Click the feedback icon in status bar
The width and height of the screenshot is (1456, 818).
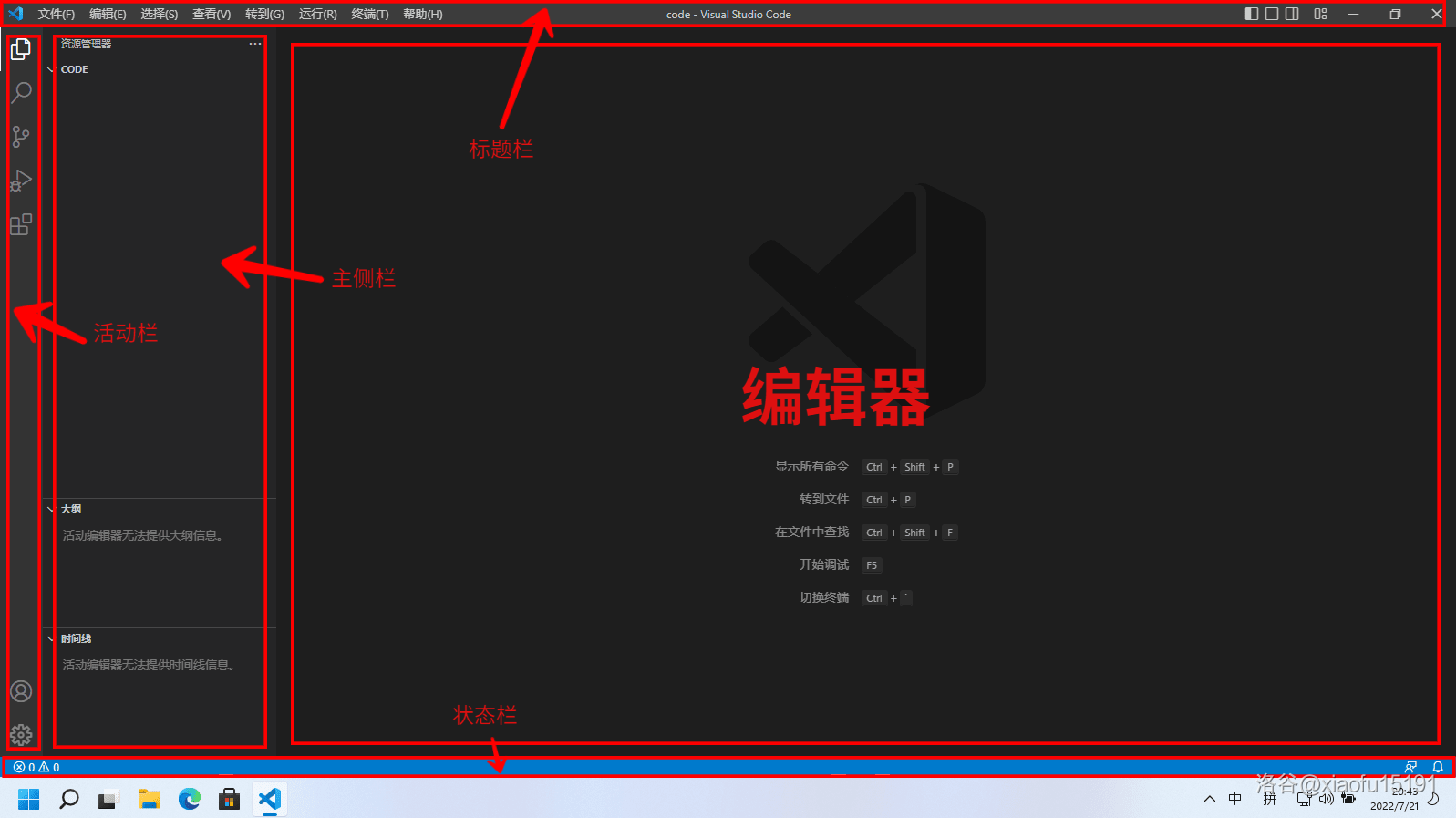[1410, 767]
